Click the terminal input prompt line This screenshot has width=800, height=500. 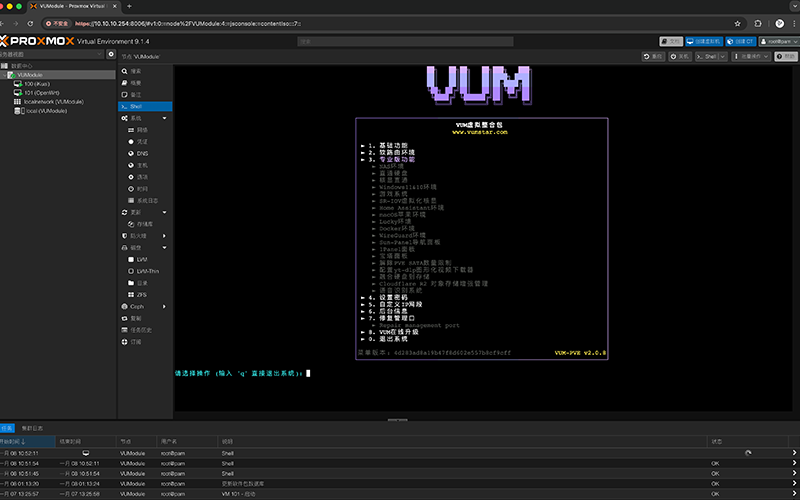[242, 373]
